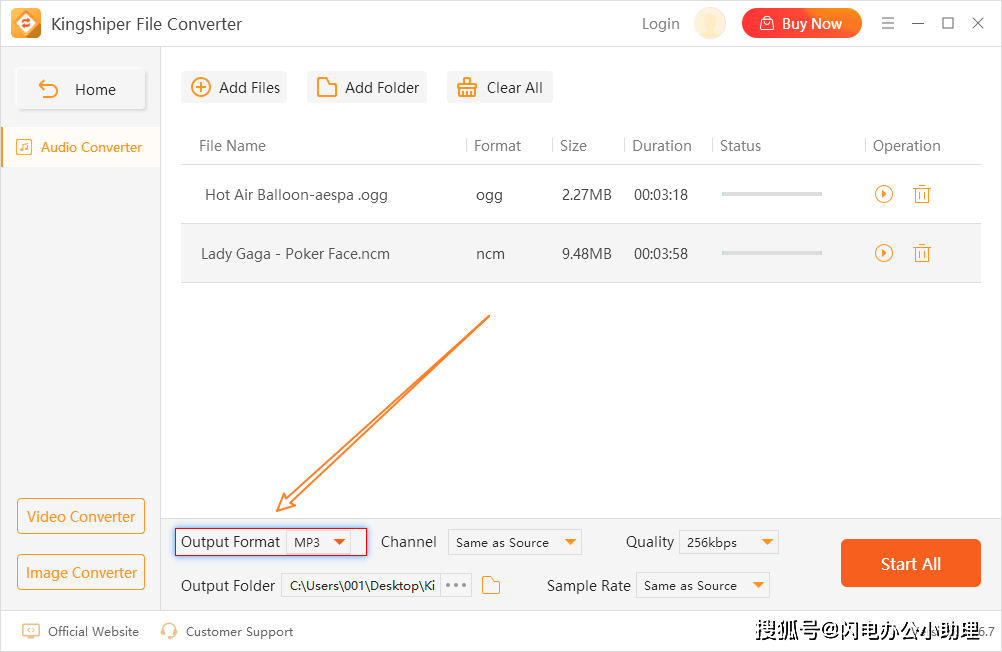Select the Audio Converter tab
Image resolution: width=1002 pixels, height=652 pixels.
81,147
